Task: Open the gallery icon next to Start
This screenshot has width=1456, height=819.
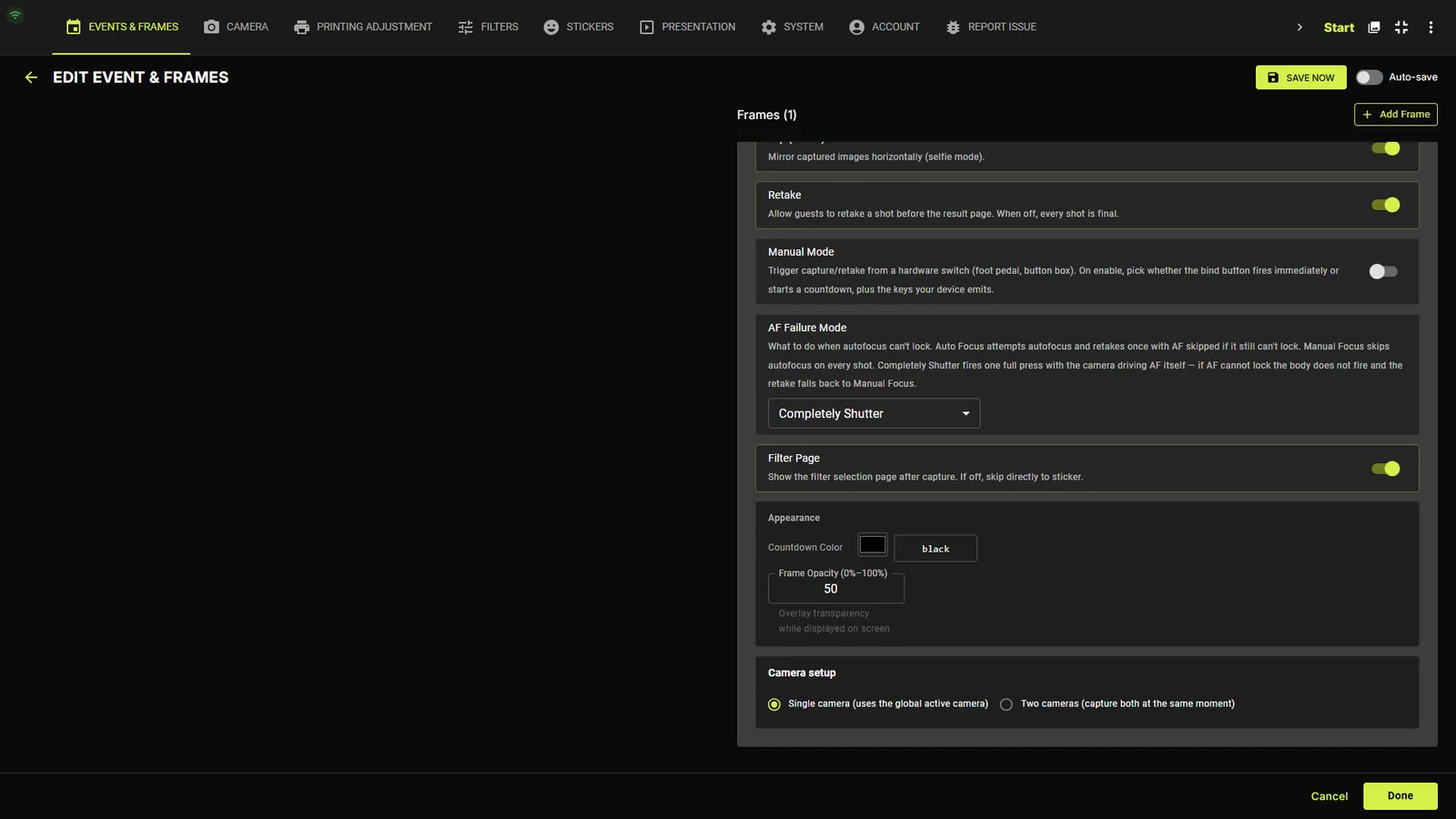Action: click(1374, 27)
